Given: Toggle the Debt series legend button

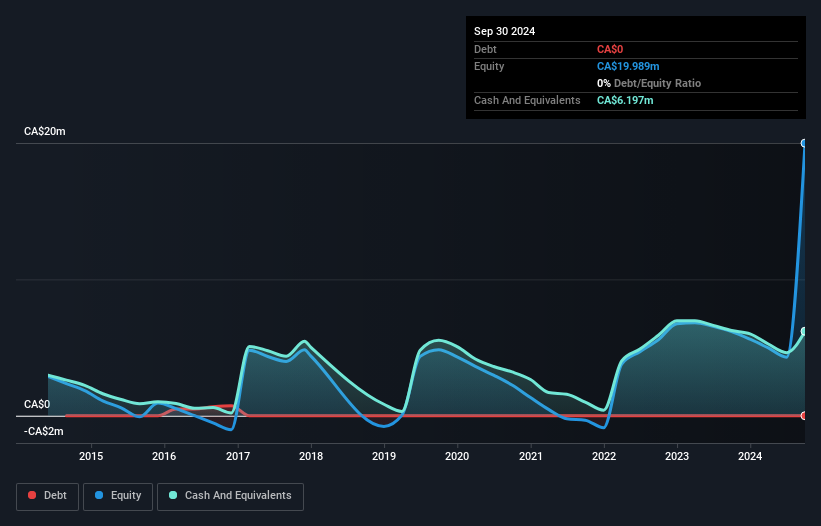Looking at the screenshot, I should click(48, 496).
